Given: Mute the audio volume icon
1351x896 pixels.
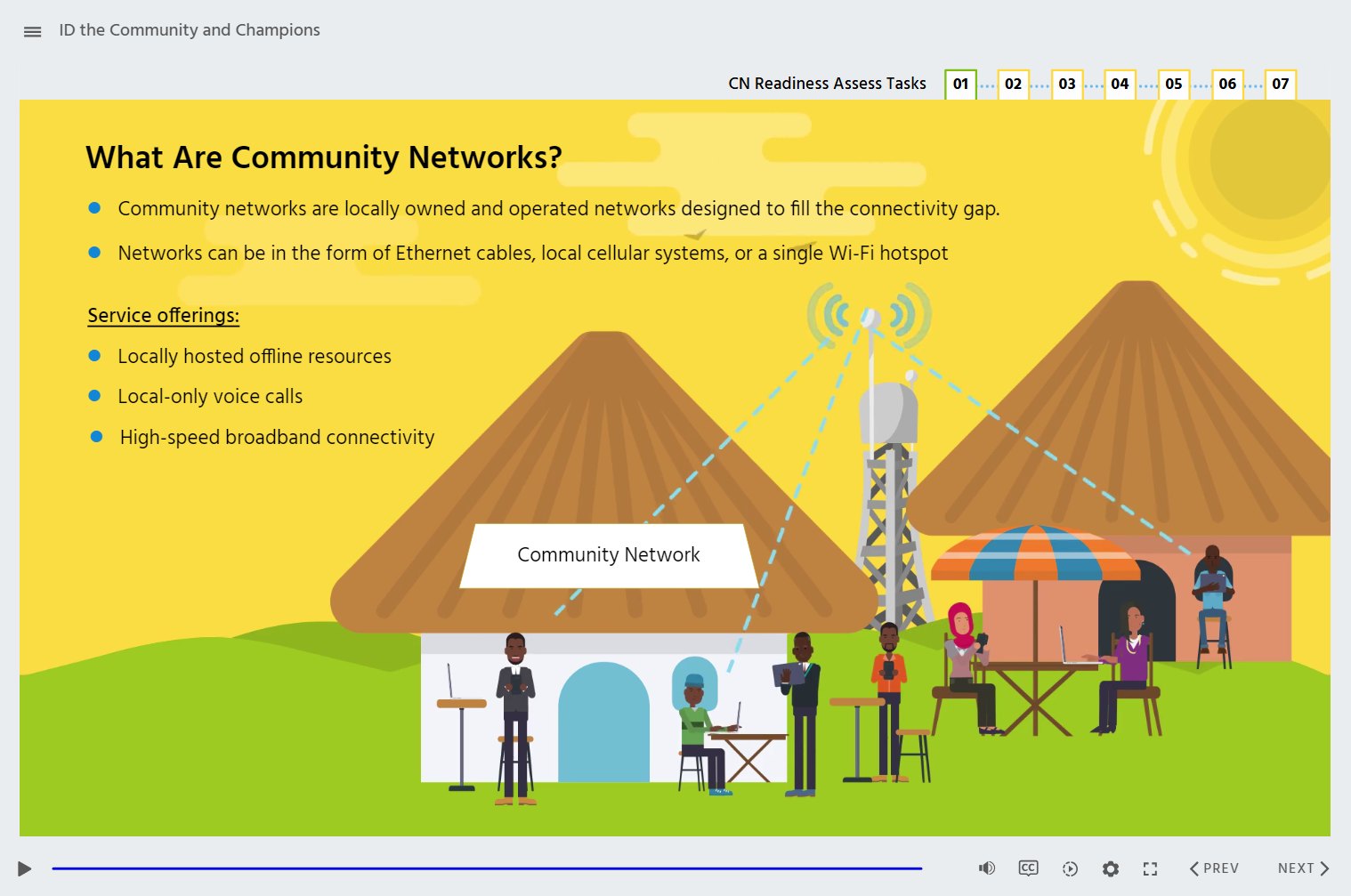Looking at the screenshot, I should tap(987, 868).
